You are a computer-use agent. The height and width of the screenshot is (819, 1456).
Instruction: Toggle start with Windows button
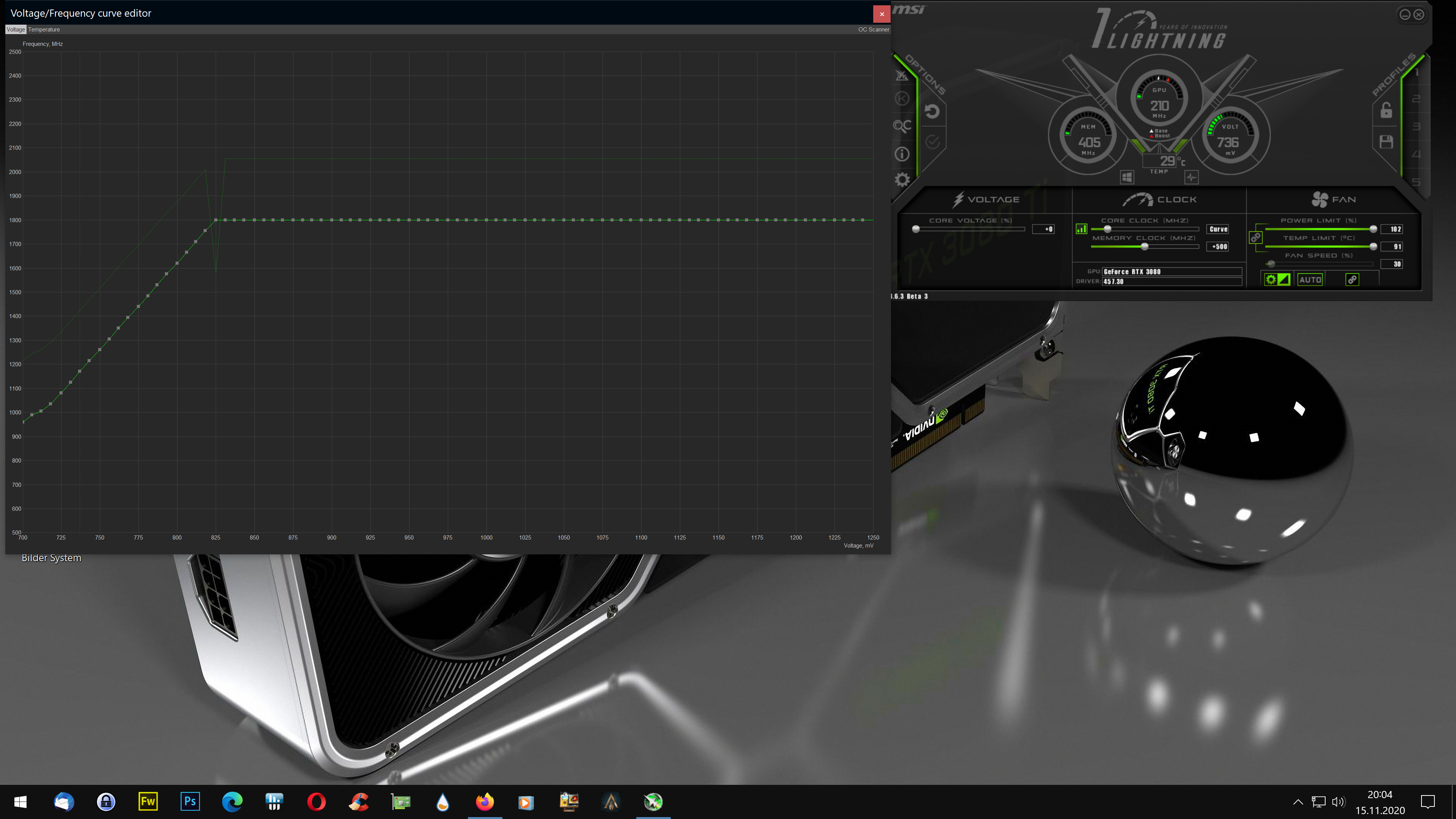[x=1127, y=177]
